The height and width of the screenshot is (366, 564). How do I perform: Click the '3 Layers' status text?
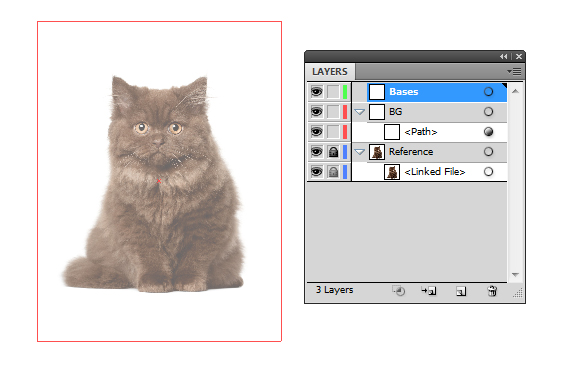[335, 290]
